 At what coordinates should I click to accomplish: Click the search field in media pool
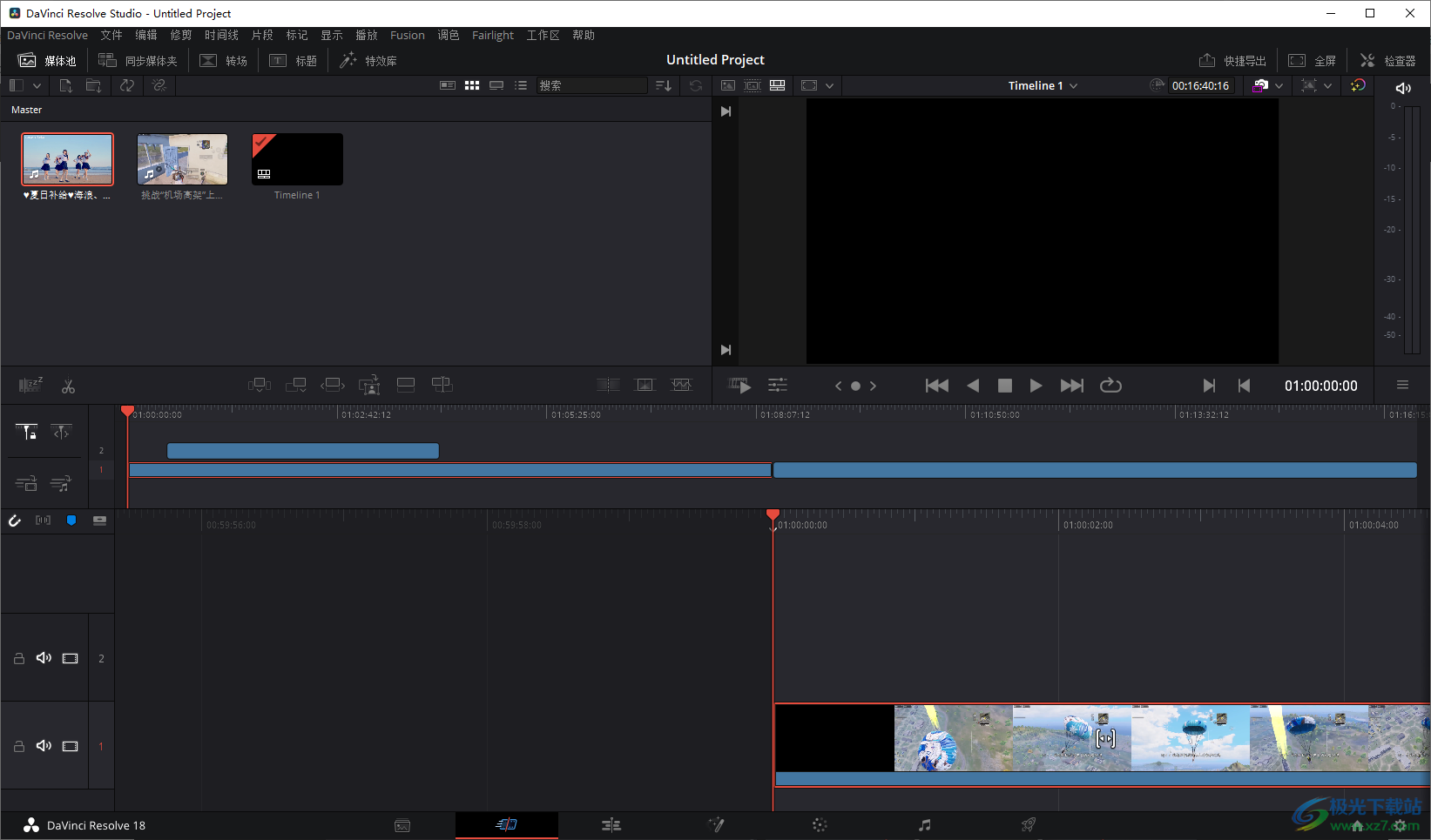point(592,85)
